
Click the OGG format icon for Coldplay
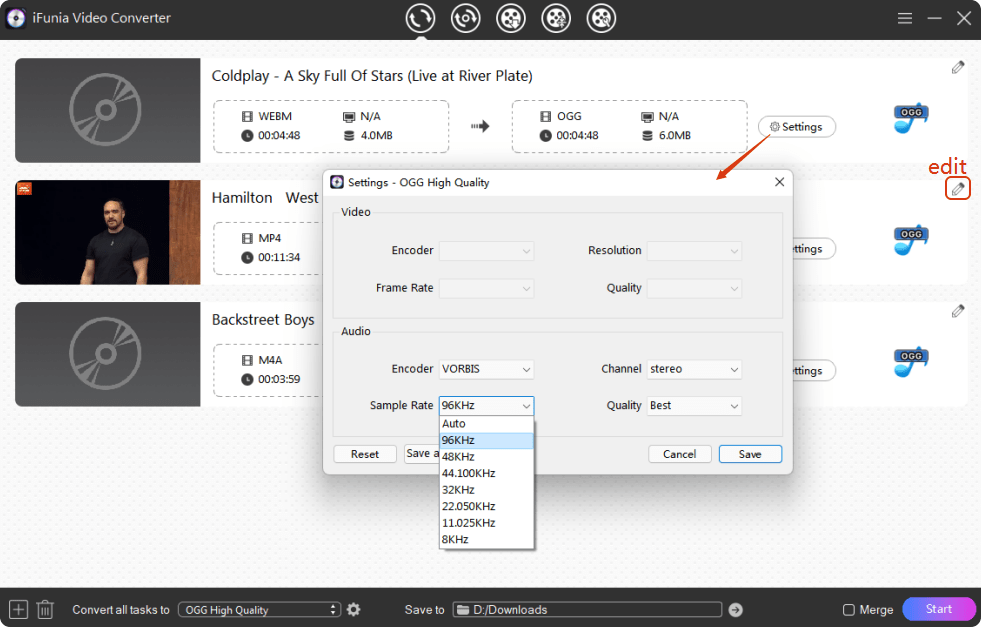pos(910,118)
